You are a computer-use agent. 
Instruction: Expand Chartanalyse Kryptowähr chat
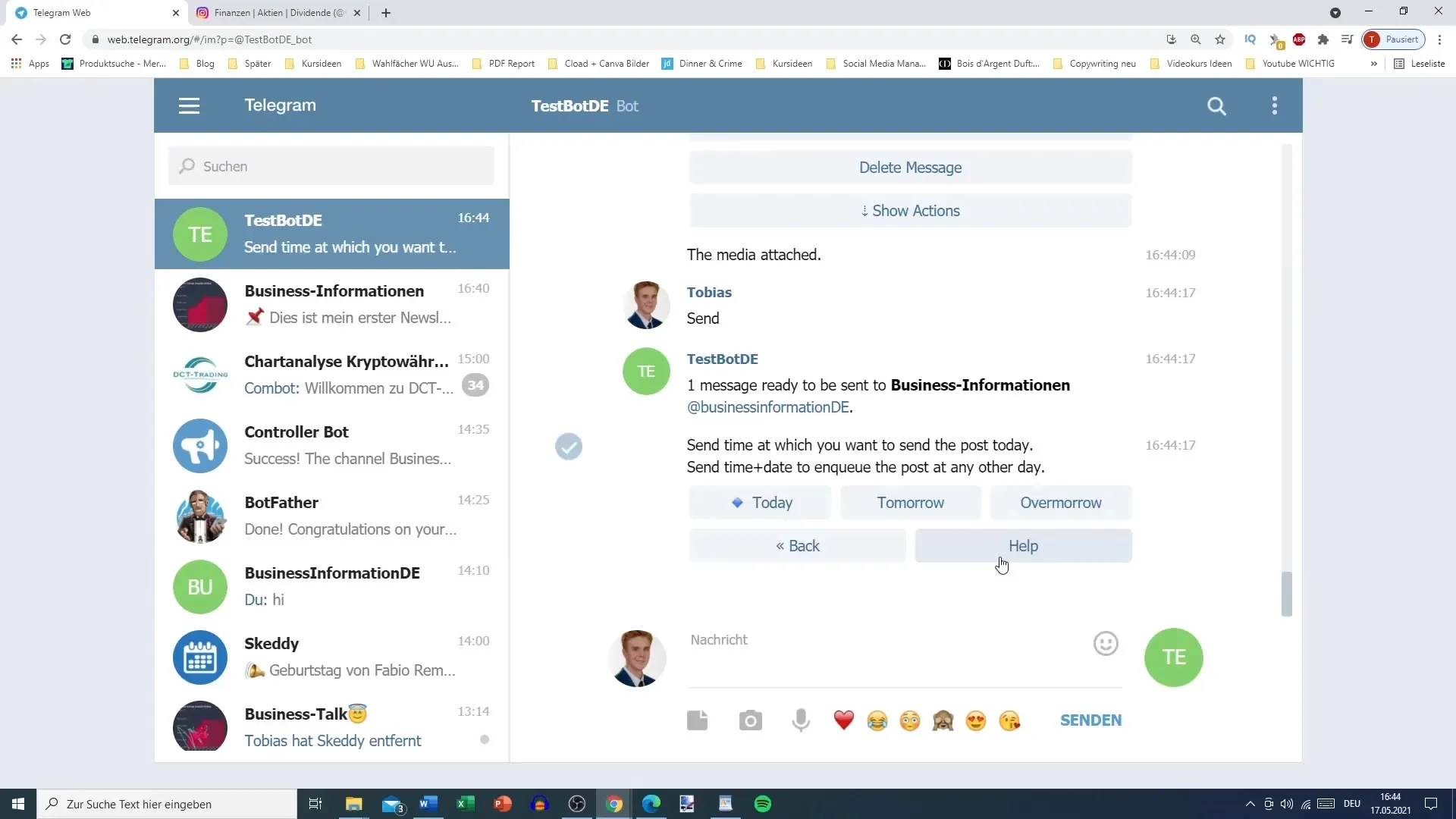(x=333, y=374)
